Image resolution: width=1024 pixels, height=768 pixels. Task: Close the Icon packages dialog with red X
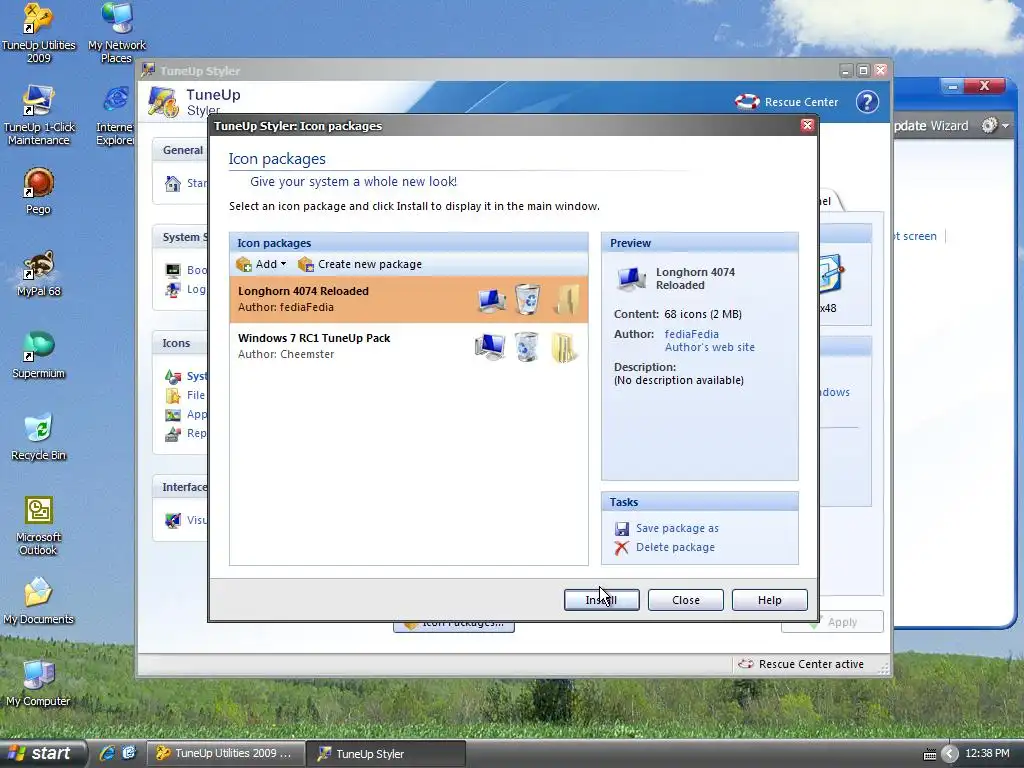(x=807, y=125)
